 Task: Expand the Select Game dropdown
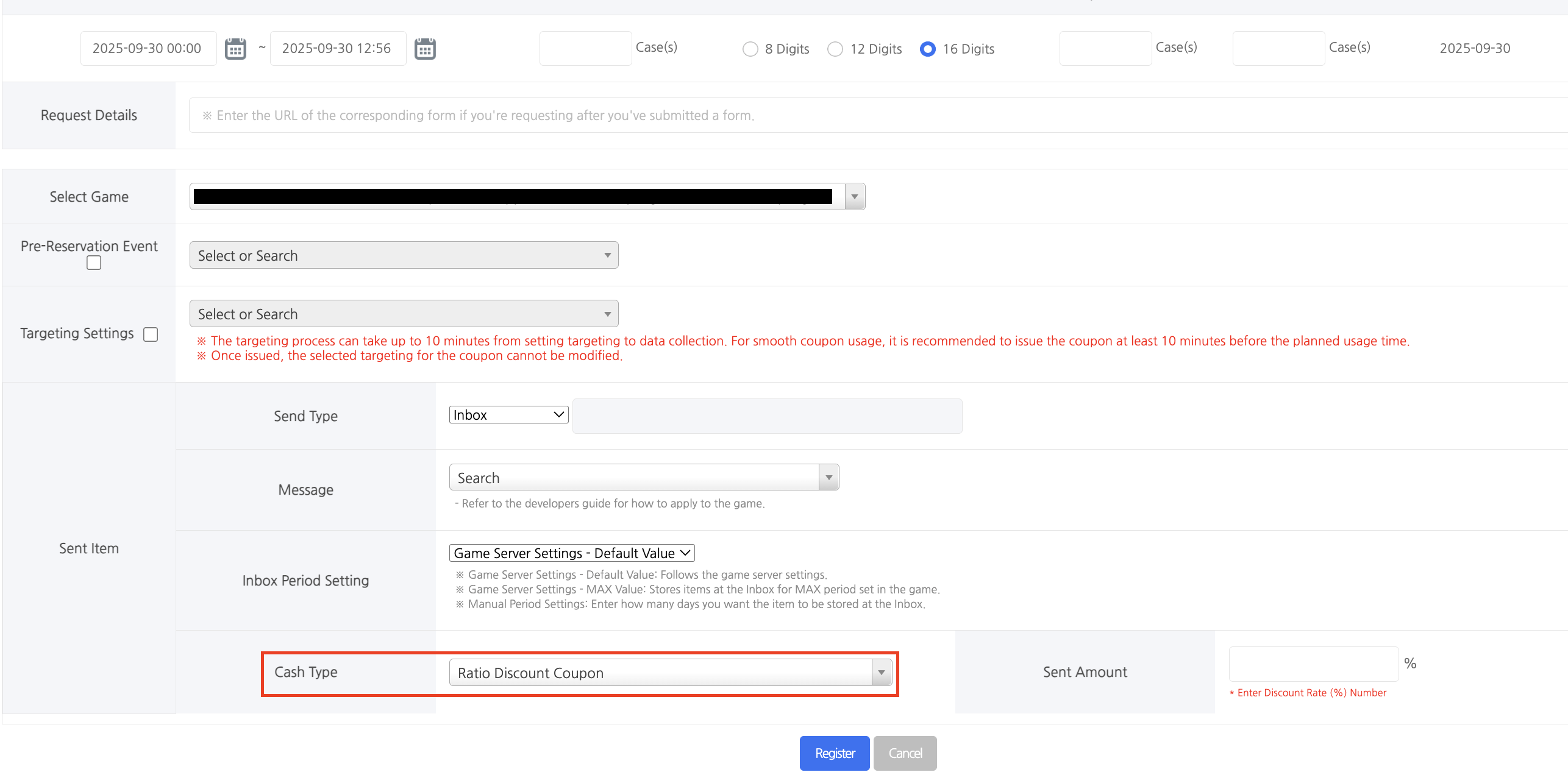click(854, 197)
